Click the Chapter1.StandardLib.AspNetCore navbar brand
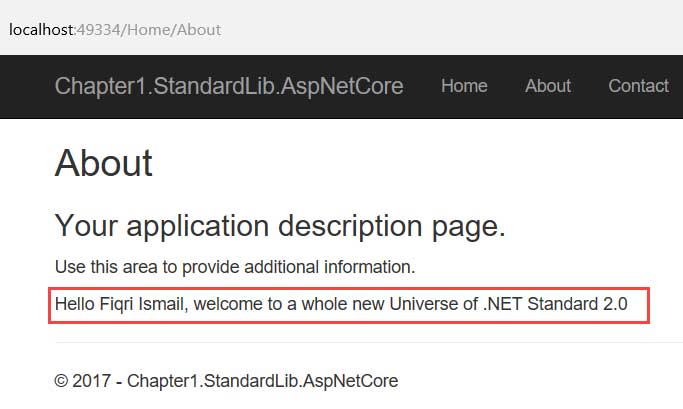 pos(229,86)
